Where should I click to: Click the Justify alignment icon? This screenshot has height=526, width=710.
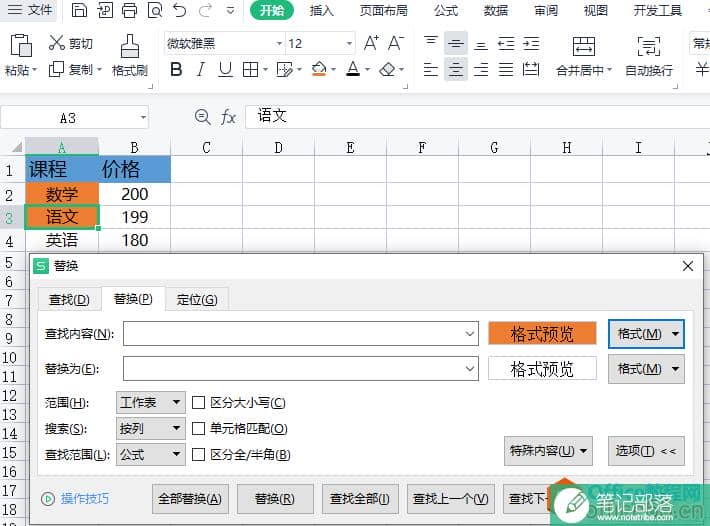pyautogui.click(x=506, y=70)
